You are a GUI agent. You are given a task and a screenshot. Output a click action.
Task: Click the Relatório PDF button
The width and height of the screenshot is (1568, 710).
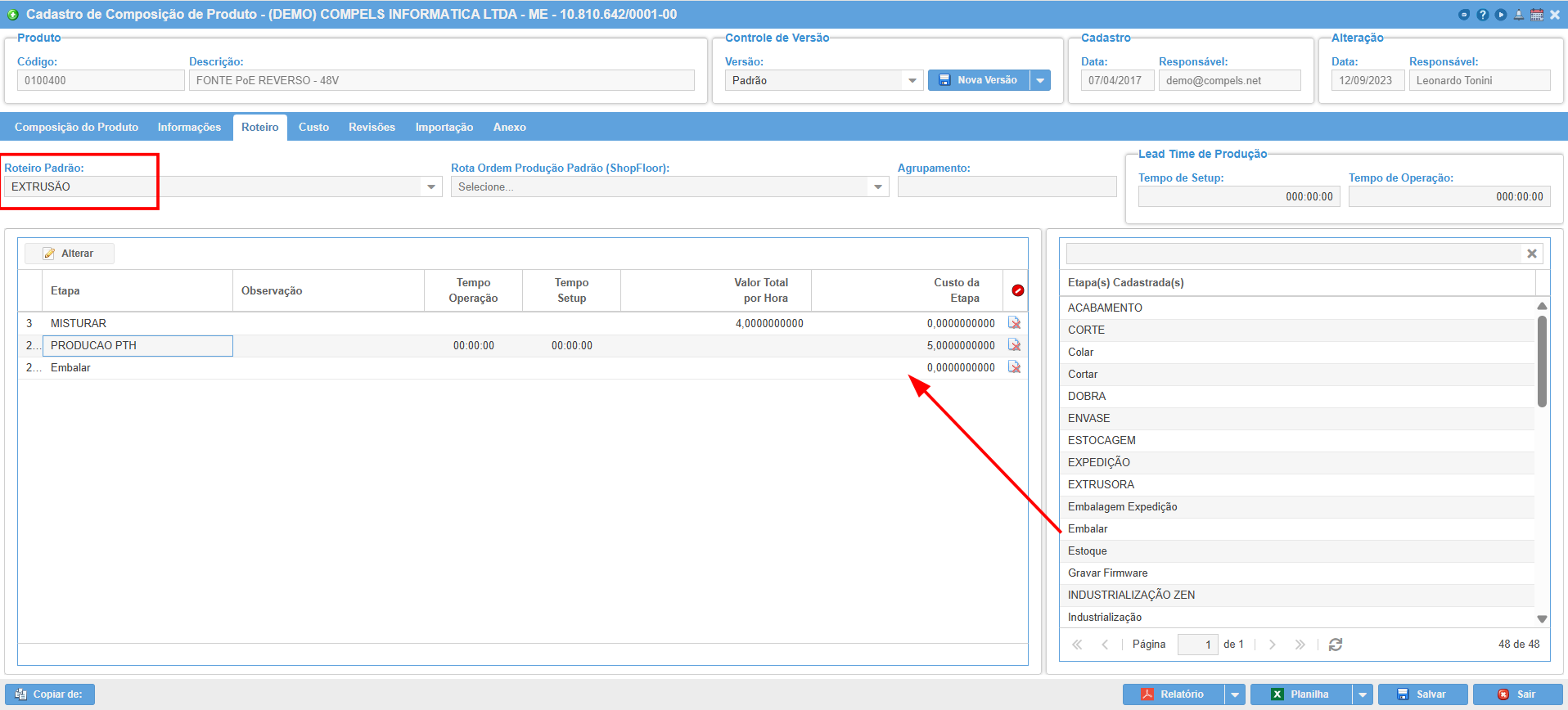(1174, 694)
